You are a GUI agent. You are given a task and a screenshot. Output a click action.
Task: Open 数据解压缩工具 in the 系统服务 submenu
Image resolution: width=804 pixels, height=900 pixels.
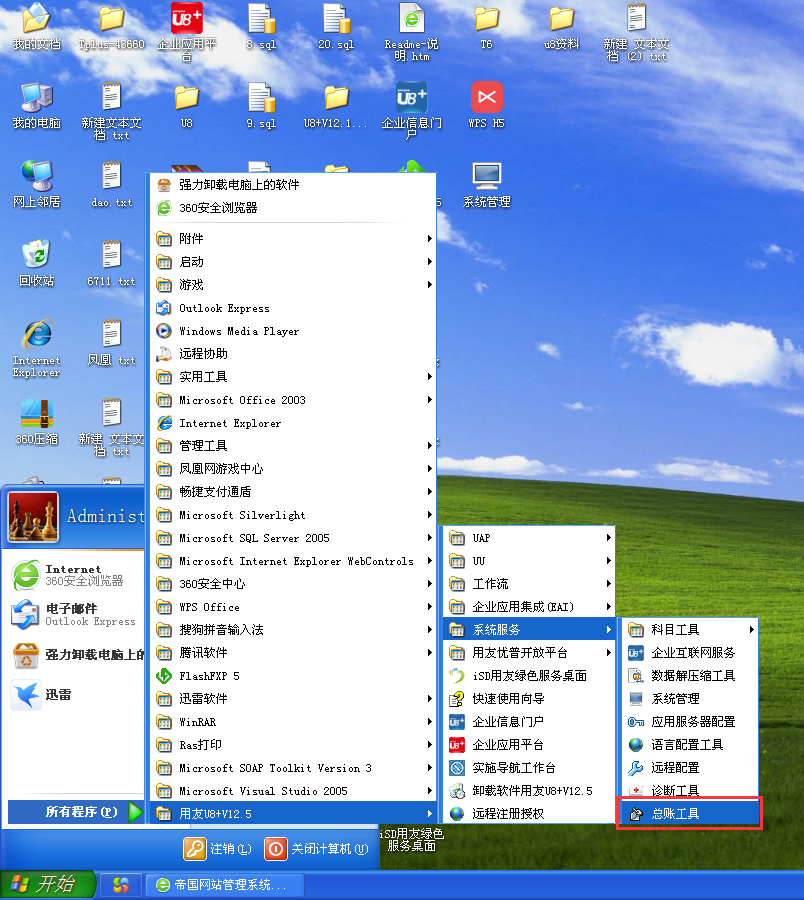(690, 676)
